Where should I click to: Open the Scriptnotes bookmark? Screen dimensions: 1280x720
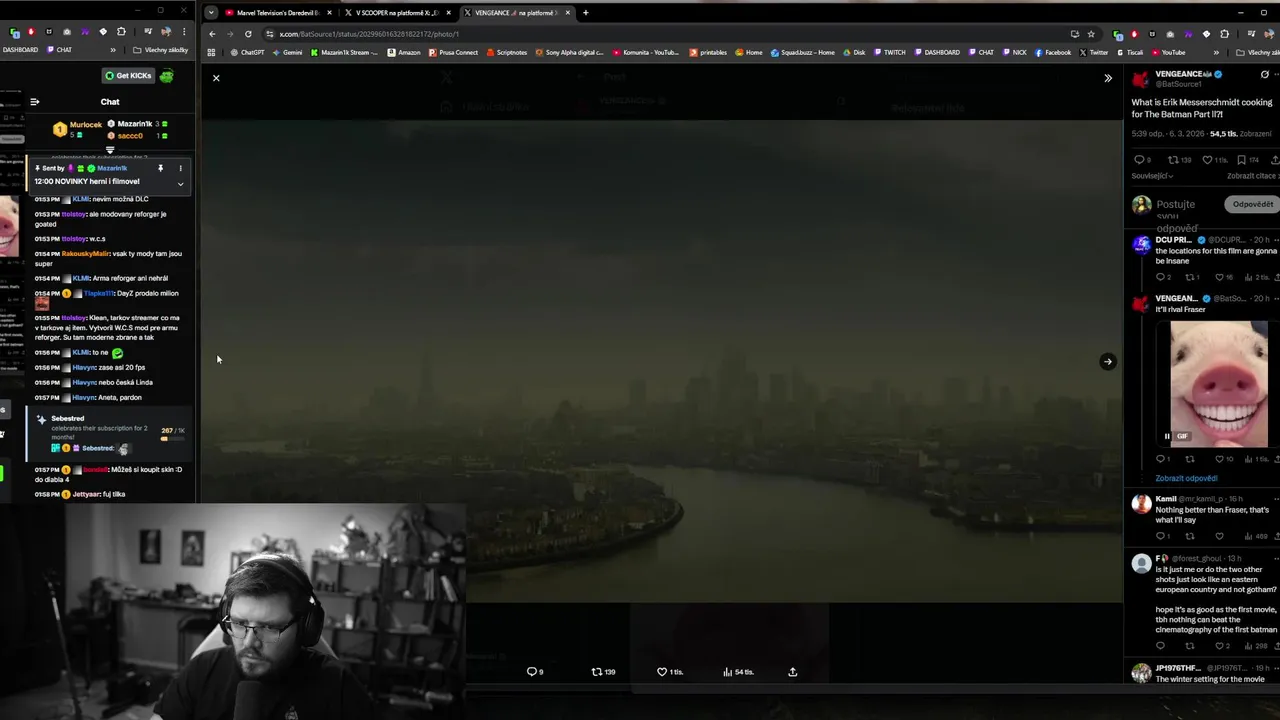click(506, 52)
